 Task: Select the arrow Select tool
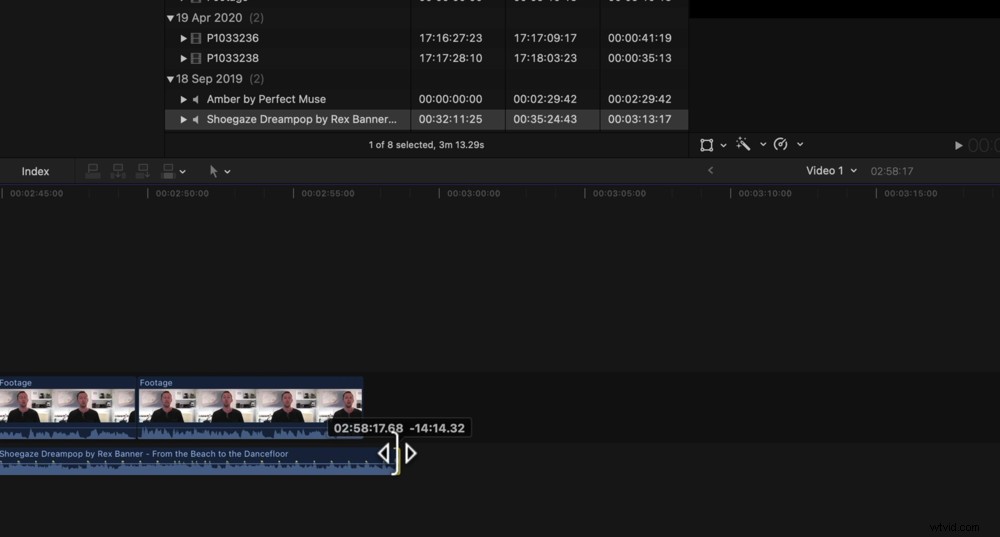(213, 171)
